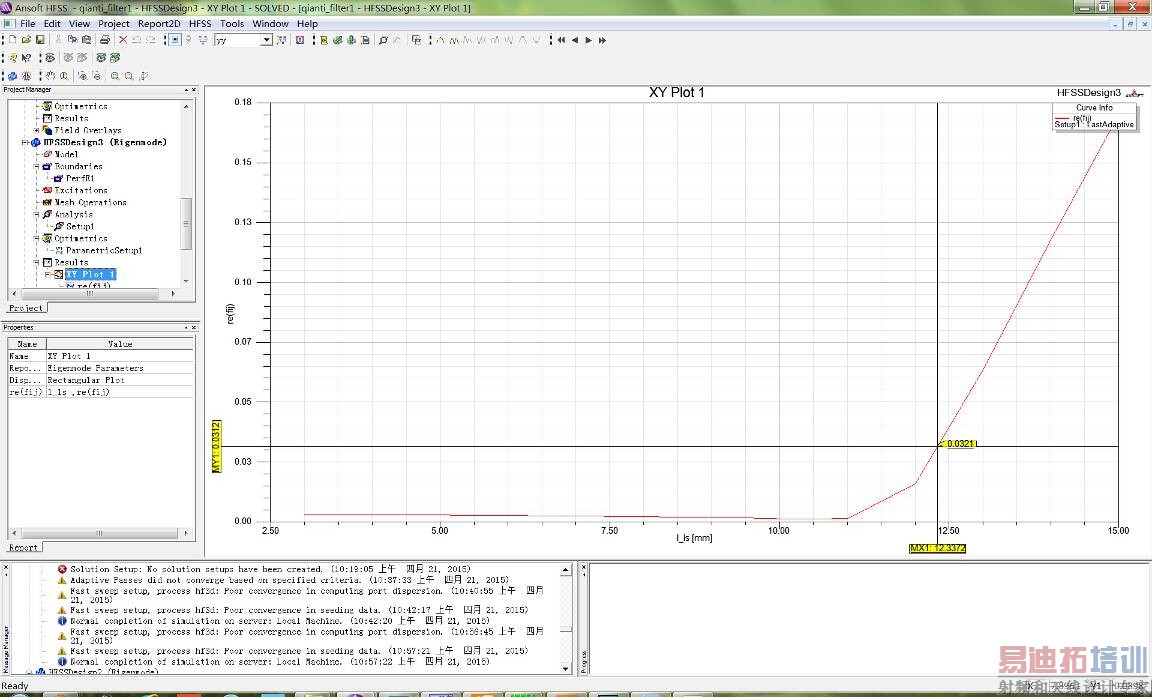Click Project Manager horizontal scroll right arrow
1152x697 pixels.
click(x=173, y=294)
